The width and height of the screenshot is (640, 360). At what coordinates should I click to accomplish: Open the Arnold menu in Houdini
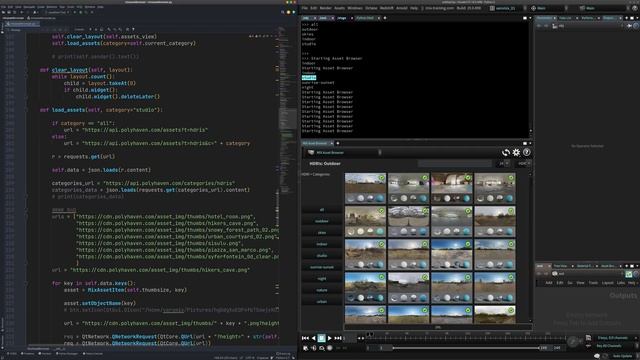402,8
